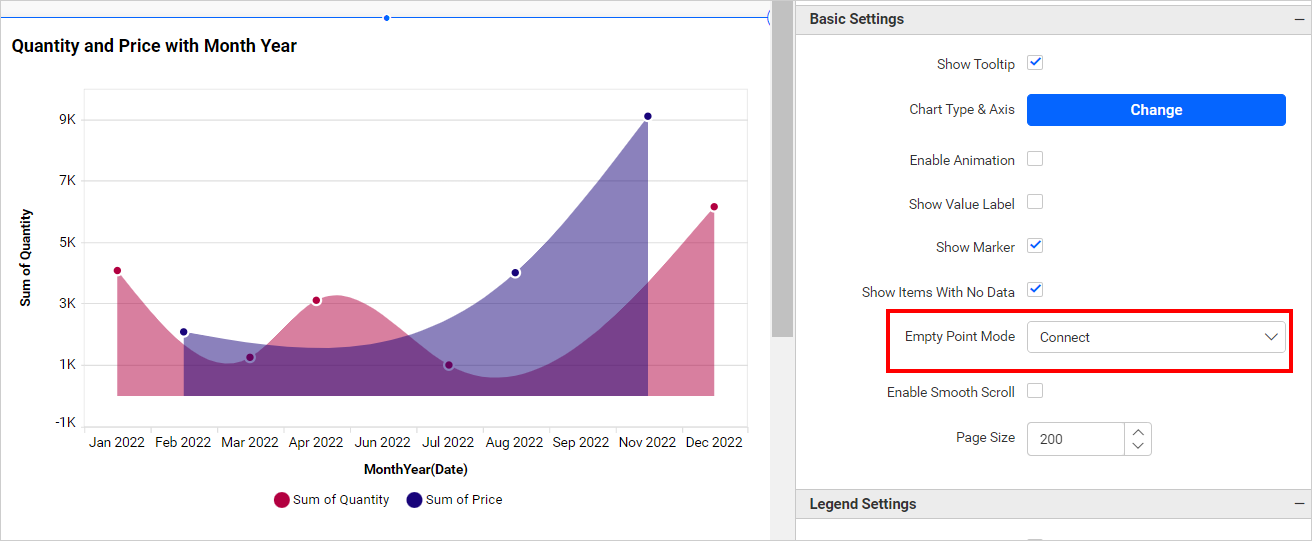Collapse the Basic Settings section

coord(1298,19)
